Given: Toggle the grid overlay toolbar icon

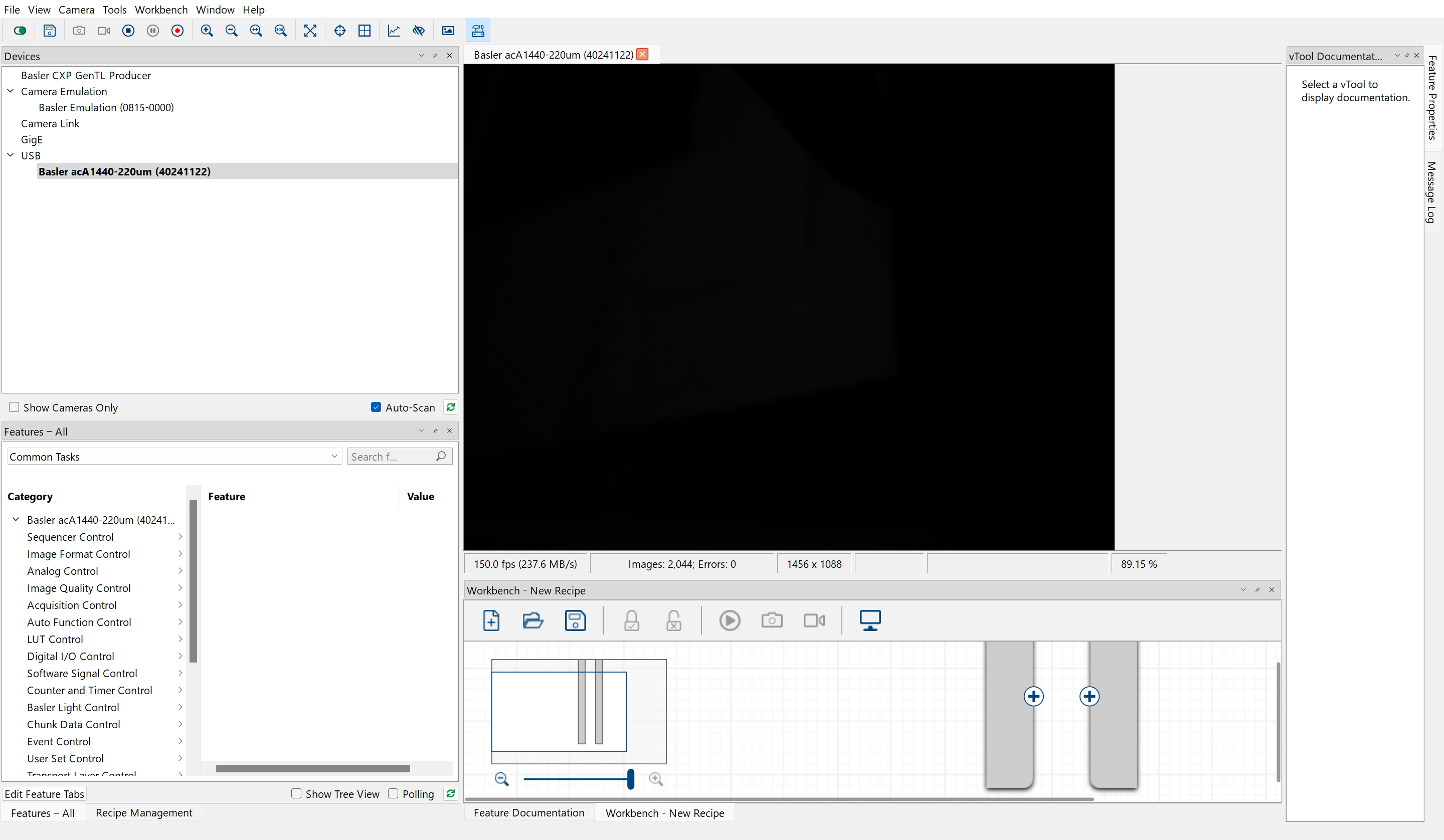Looking at the screenshot, I should tap(365, 31).
